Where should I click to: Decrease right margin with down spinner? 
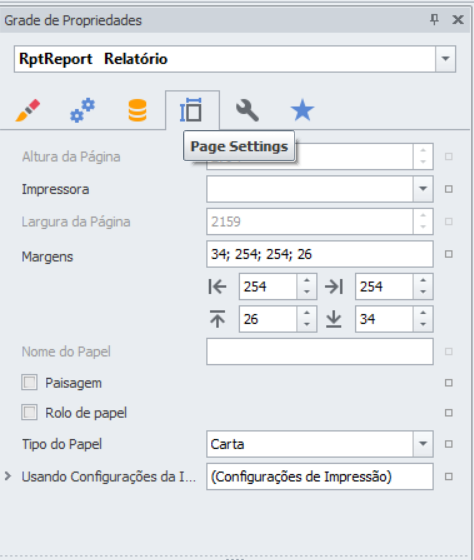click(x=423, y=292)
